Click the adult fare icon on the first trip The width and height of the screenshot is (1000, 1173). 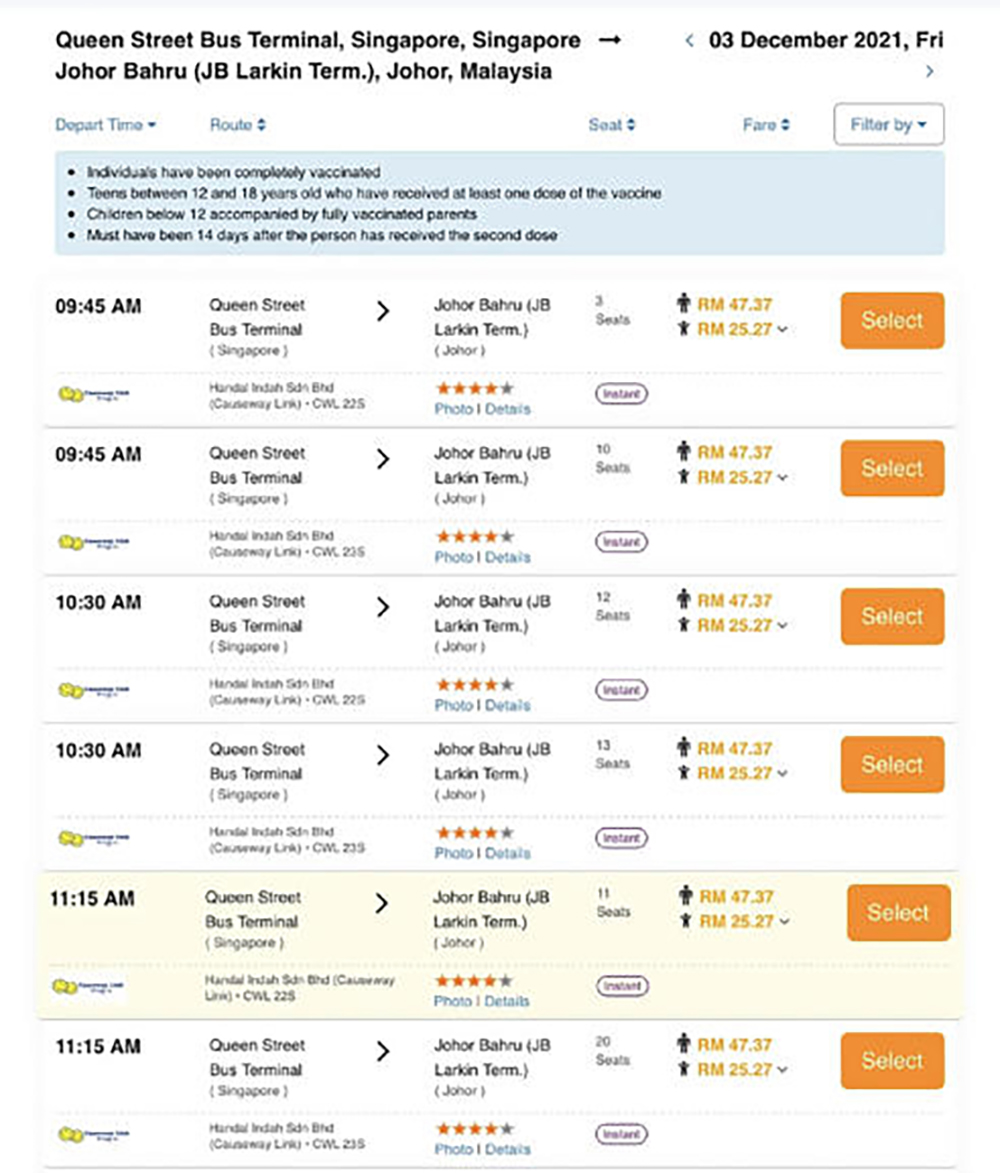[x=684, y=304]
